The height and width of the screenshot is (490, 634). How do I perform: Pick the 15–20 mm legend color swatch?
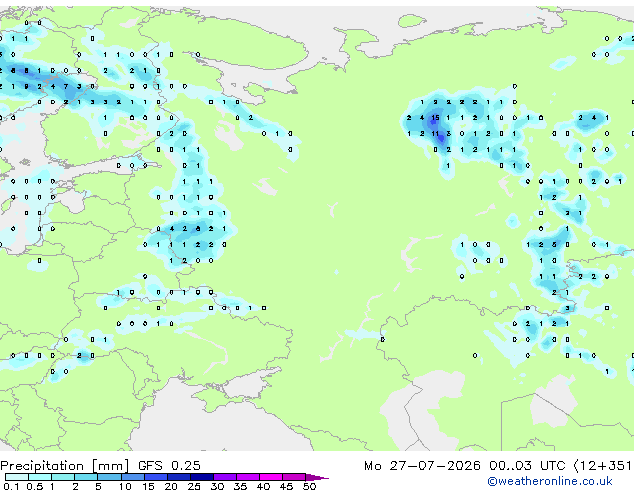point(155,477)
